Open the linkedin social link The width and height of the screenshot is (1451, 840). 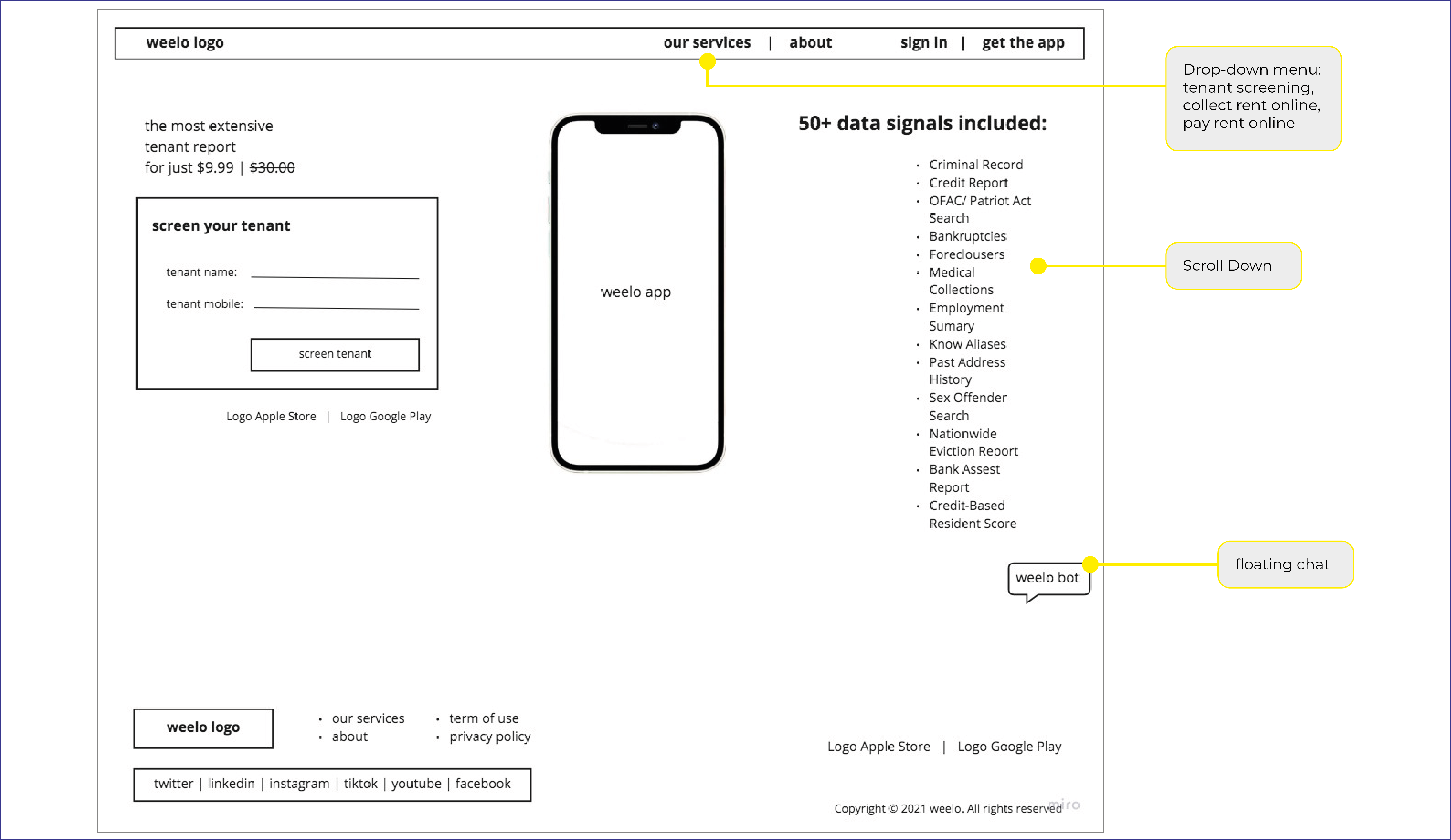click(x=231, y=783)
